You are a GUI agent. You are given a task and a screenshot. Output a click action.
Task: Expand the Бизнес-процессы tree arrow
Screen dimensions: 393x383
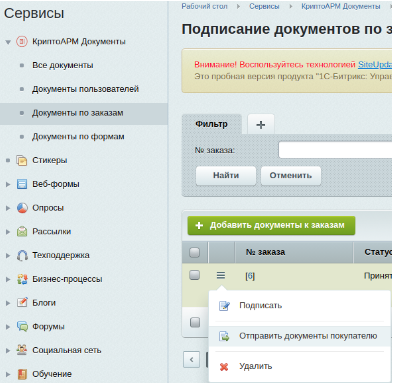[x=8, y=279]
